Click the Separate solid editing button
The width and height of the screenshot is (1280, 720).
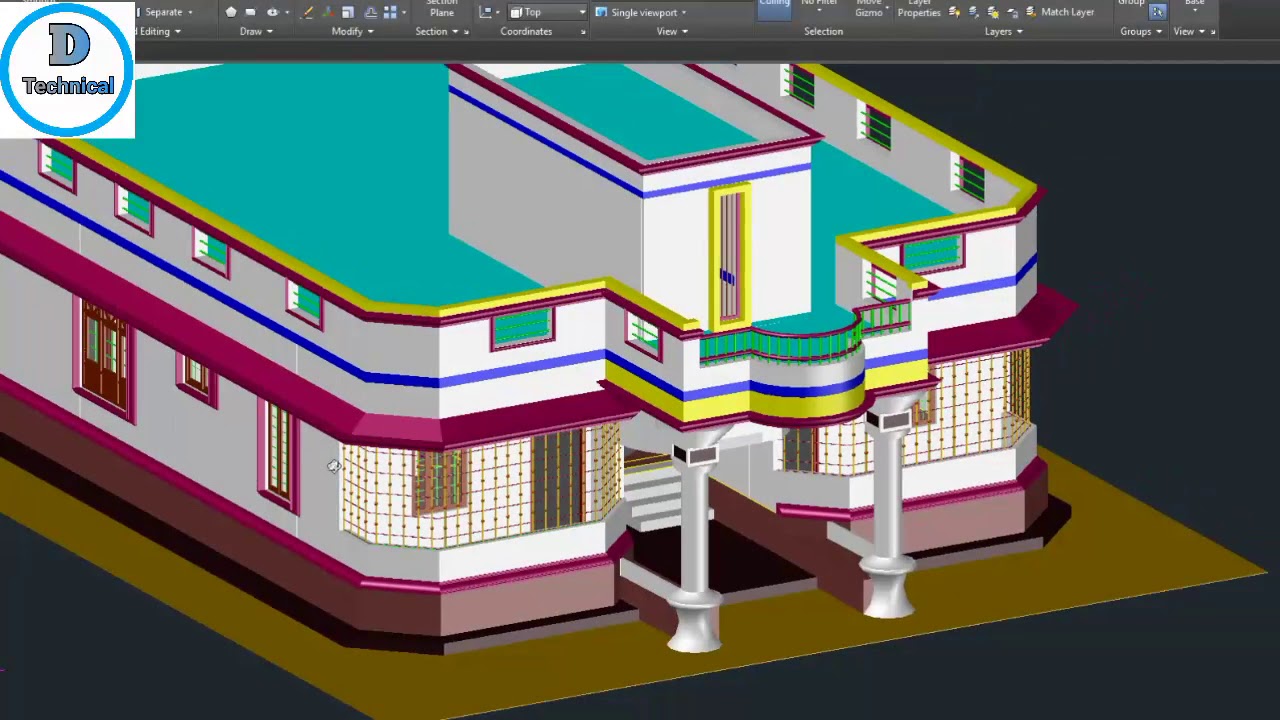coord(163,12)
